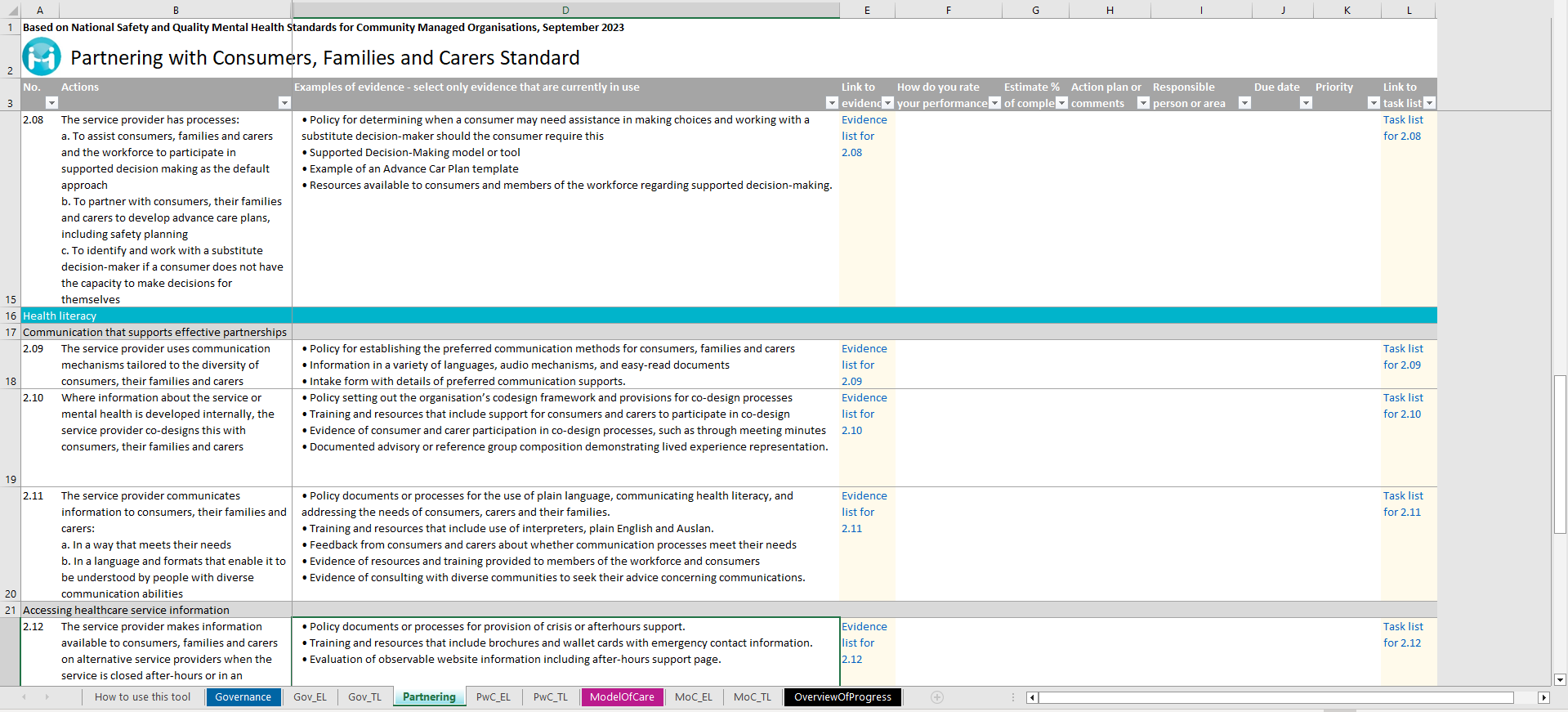Open the OverviewOfProgress sheet tab
The height and width of the screenshot is (712, 1568).
click(842, 697)
